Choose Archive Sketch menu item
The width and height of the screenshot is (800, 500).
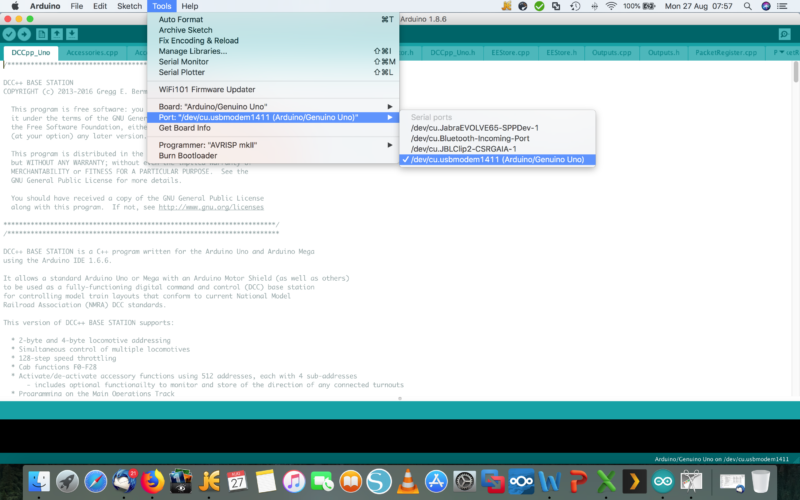pos(273,30)
